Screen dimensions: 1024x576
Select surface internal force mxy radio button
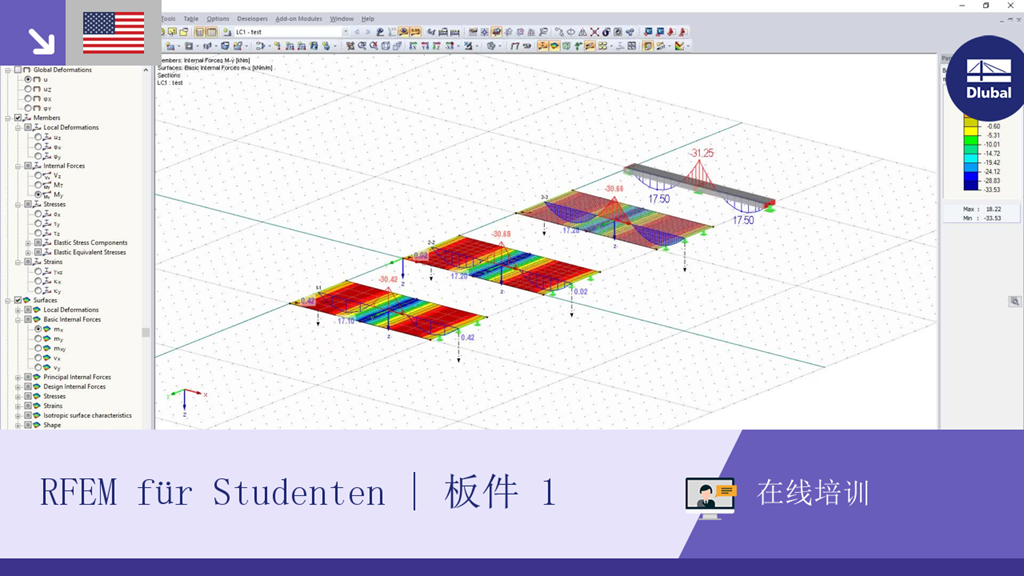(38, 348)
